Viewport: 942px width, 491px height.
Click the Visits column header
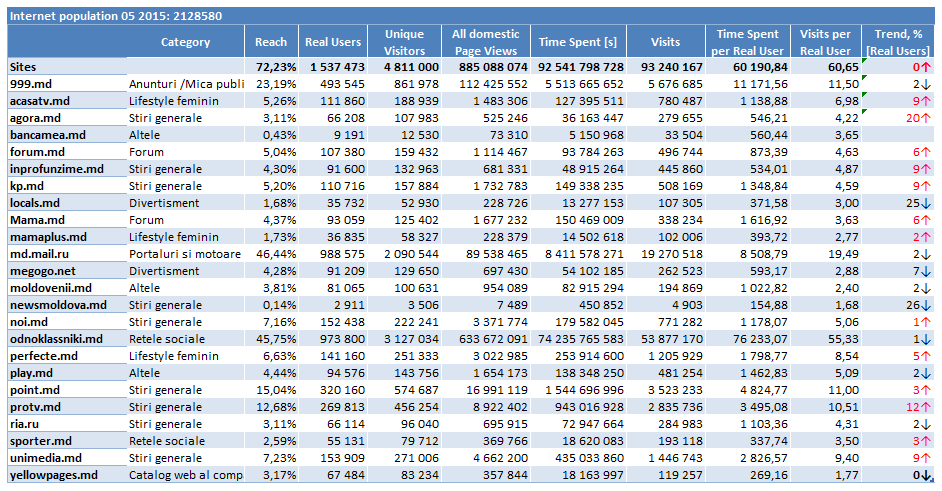[666, 42]
